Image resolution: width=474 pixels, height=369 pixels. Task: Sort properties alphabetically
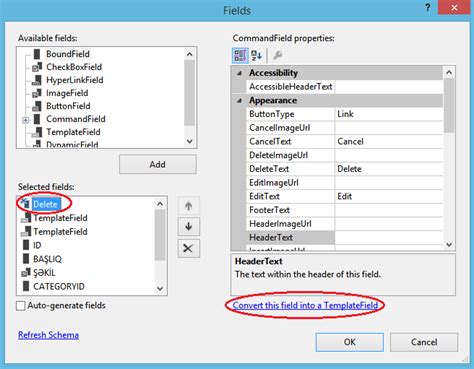tap(256, 55)
